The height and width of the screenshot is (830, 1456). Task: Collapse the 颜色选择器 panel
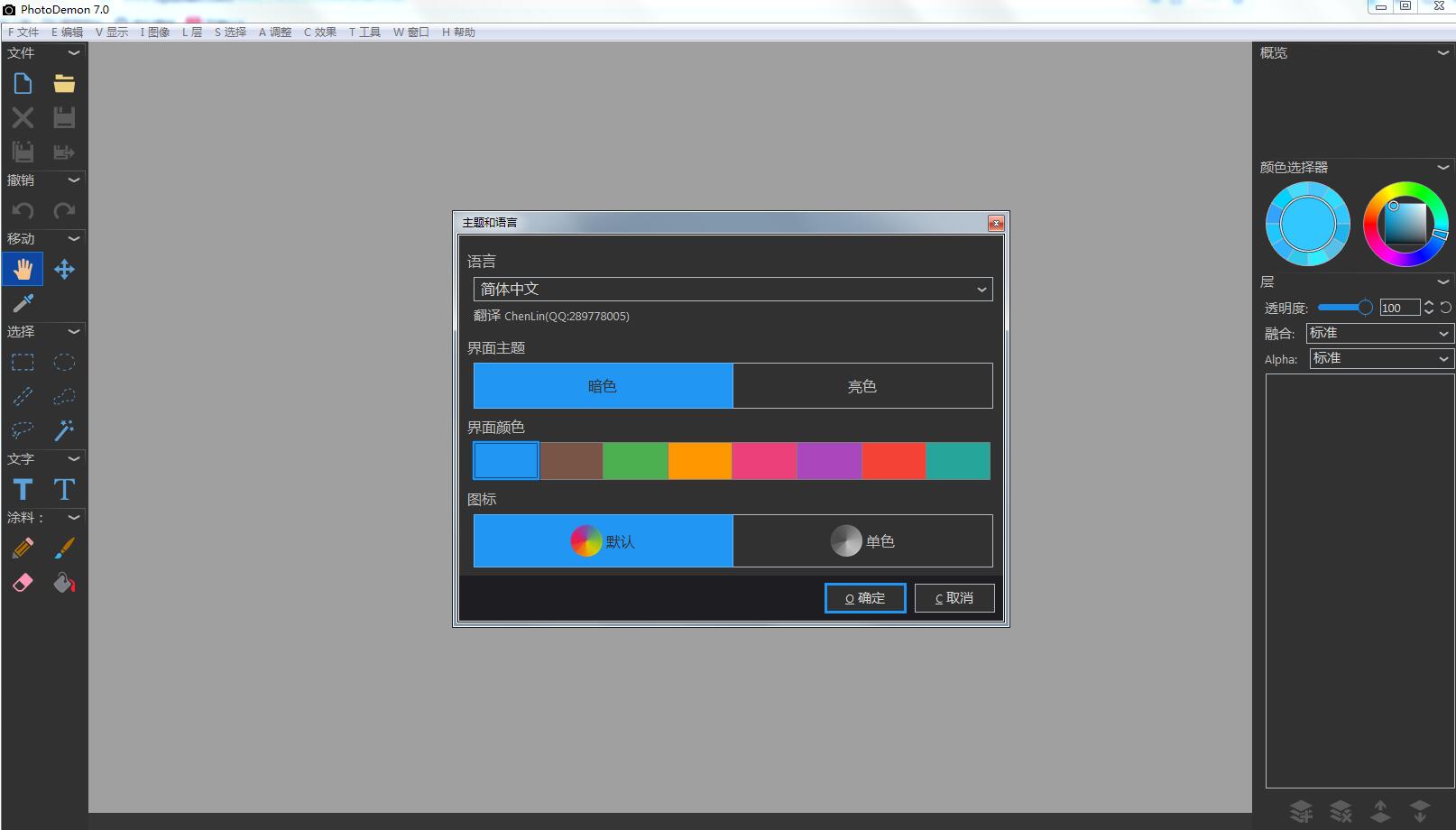point(1442,167)
